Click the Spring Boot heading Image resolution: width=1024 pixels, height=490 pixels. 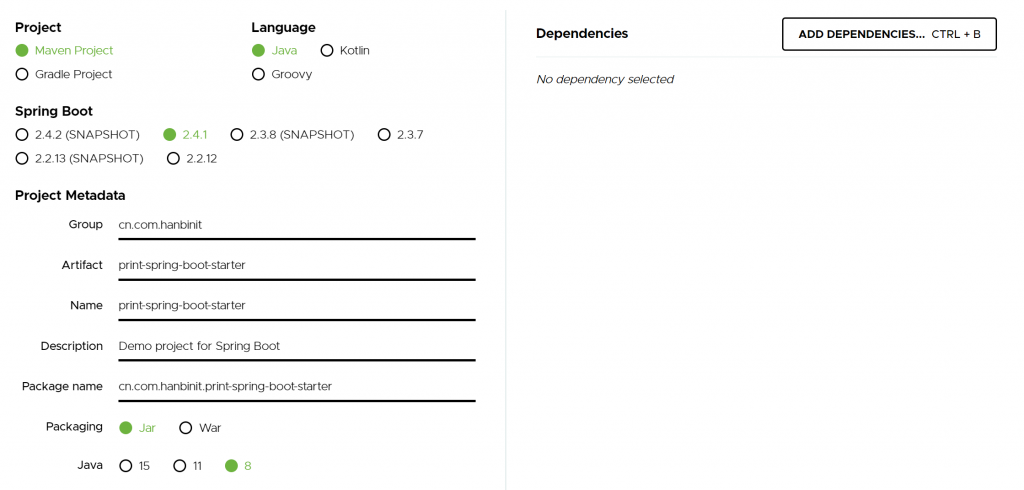click(54, 111)
